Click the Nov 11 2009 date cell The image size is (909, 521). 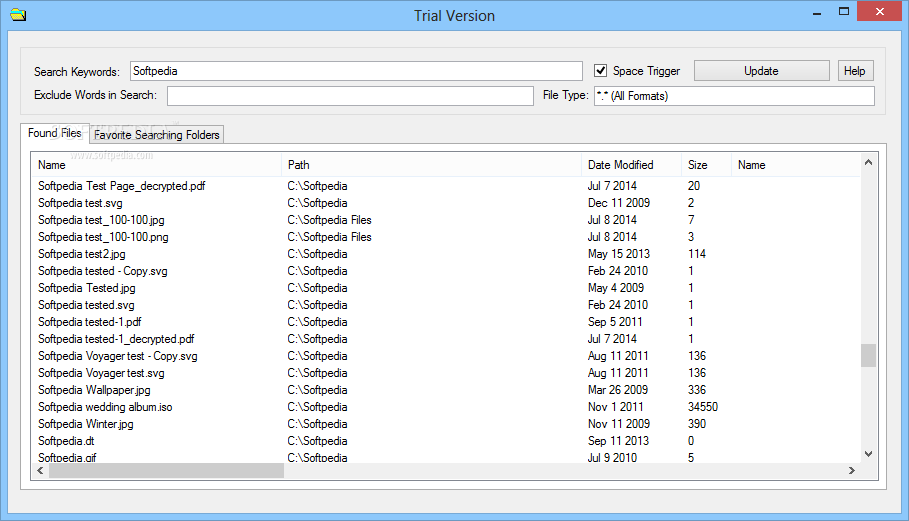pyautogui.click(x=619, y=424)
